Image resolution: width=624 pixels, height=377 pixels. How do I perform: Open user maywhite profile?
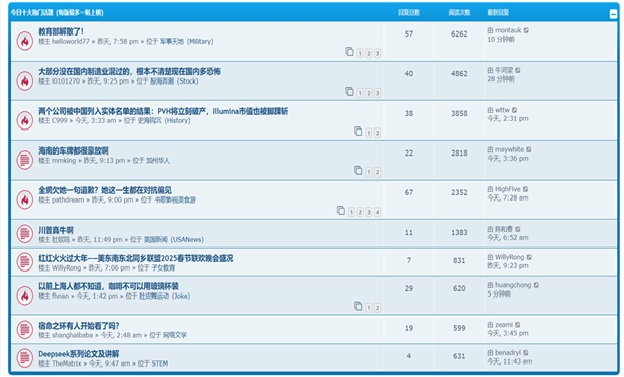pos(509,149)
